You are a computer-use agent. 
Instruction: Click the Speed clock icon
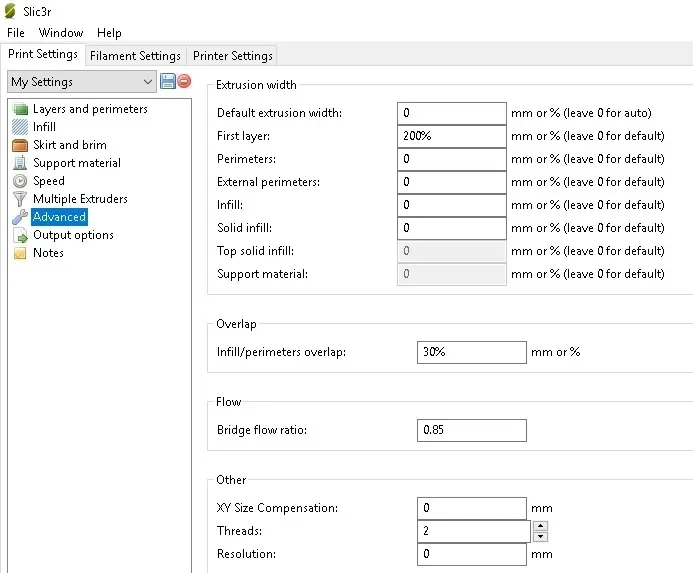[x=20, y=181]
